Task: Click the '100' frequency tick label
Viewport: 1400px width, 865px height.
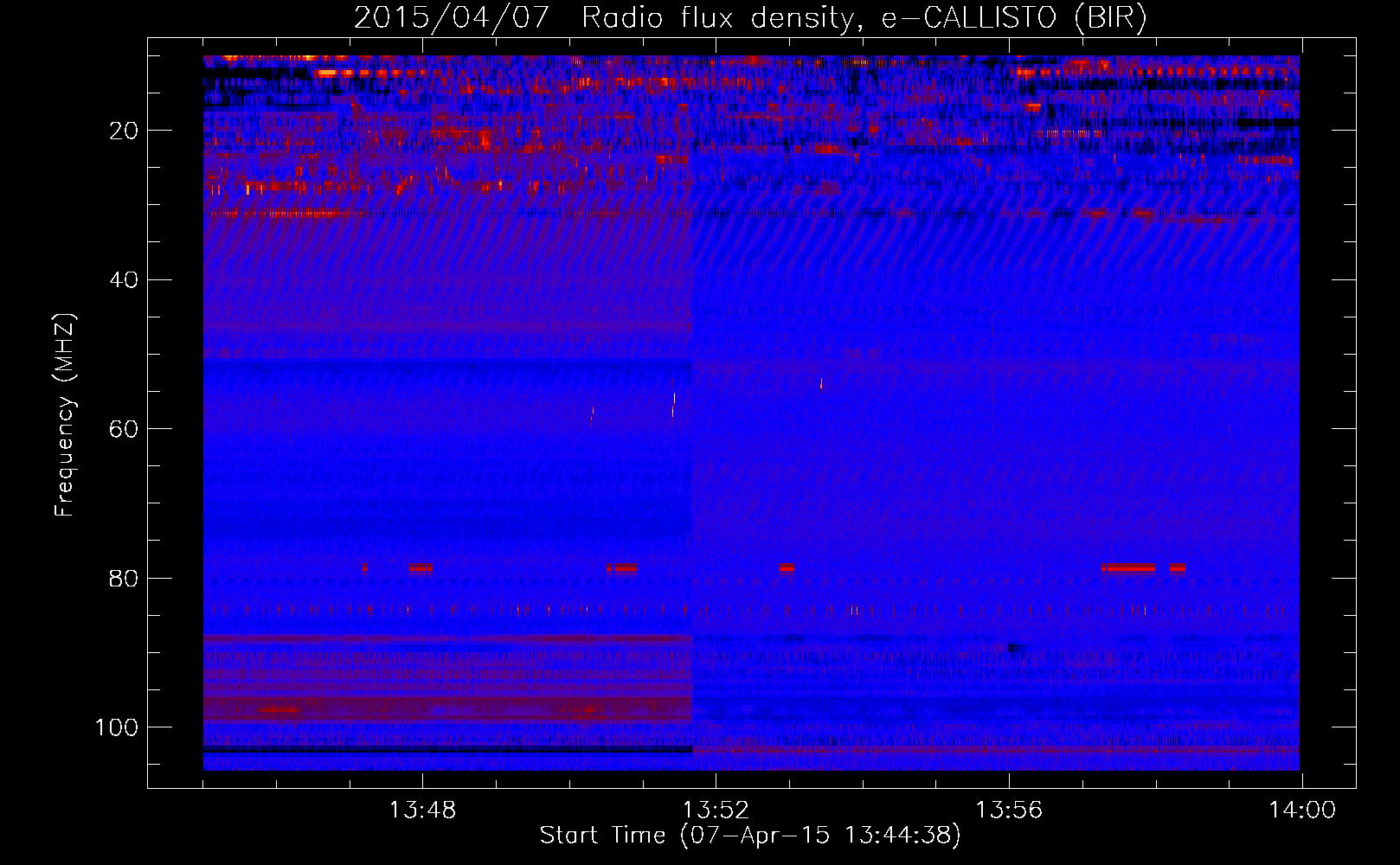Action: click(117, 727)
